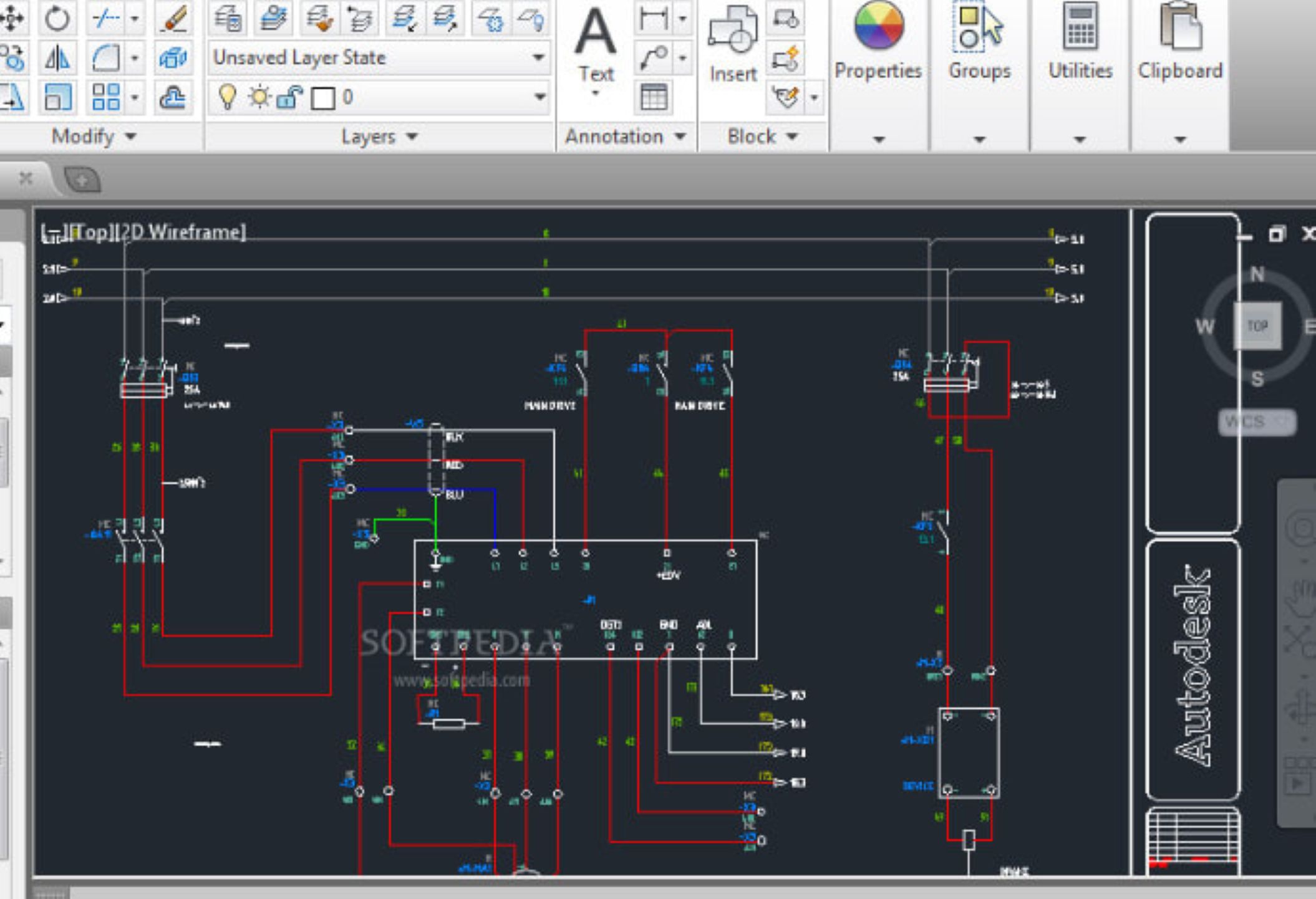Click the Top 2D Wireframe viewport label
Viewport: 1316px width, 899px height.
143,233
